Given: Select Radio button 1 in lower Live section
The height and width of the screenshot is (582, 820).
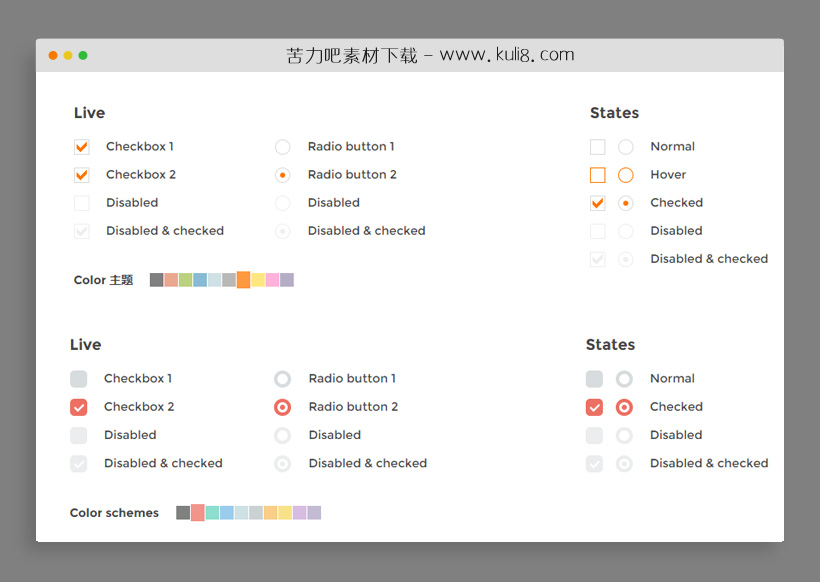Looking at the screenshot, I should point(283,379).
